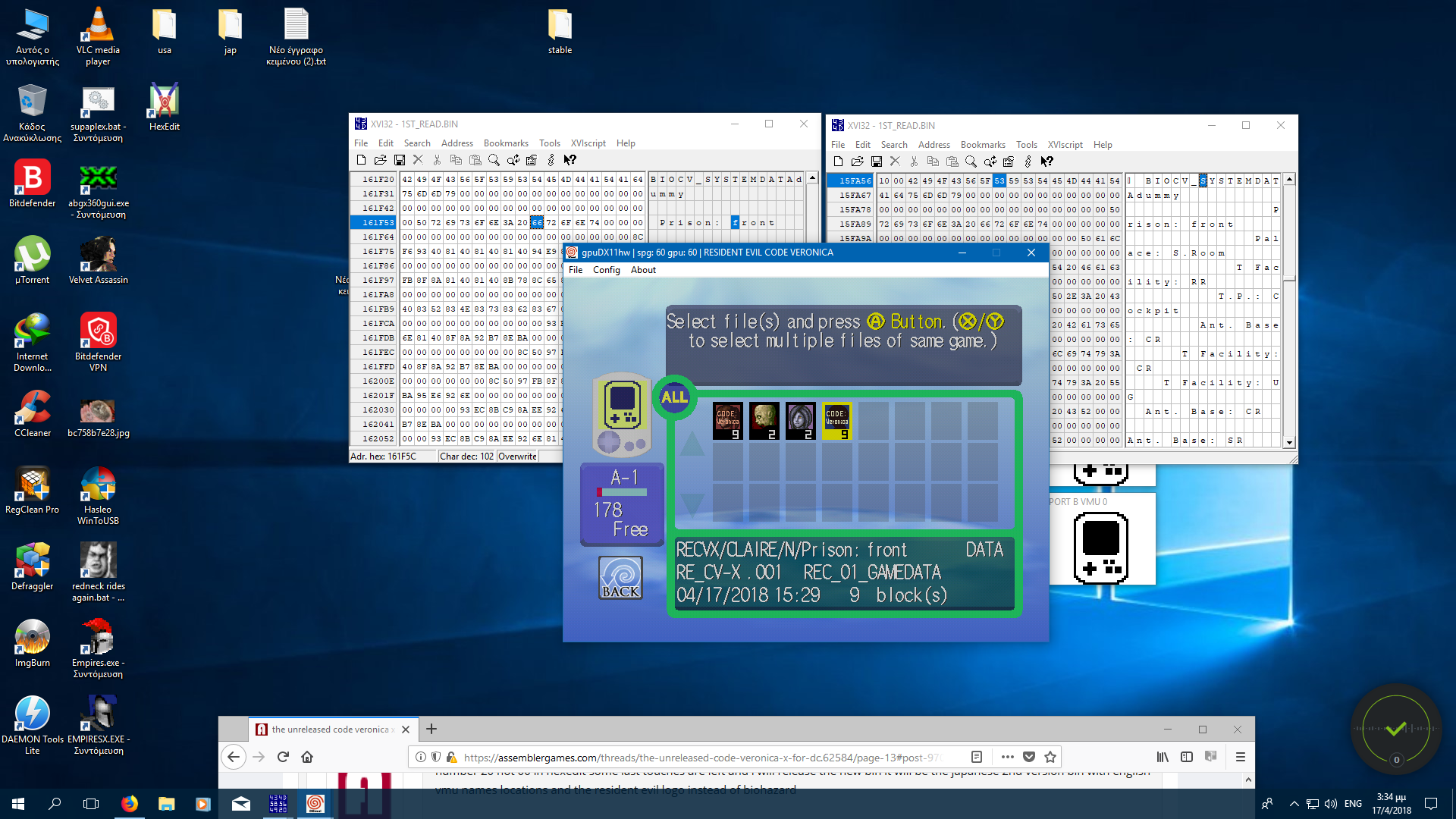
Task: Click Firefox home button
Action: pos(307,757)
